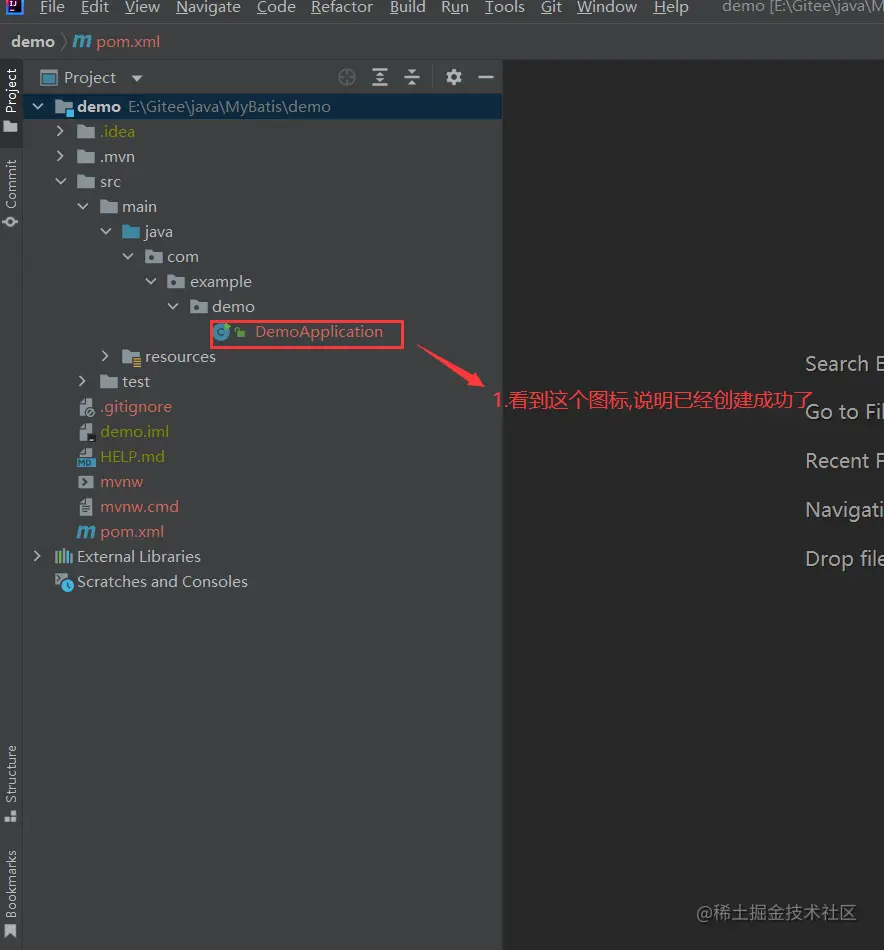
Task: Click the HELP.md markdown file icon
Action: coord(86,457)
